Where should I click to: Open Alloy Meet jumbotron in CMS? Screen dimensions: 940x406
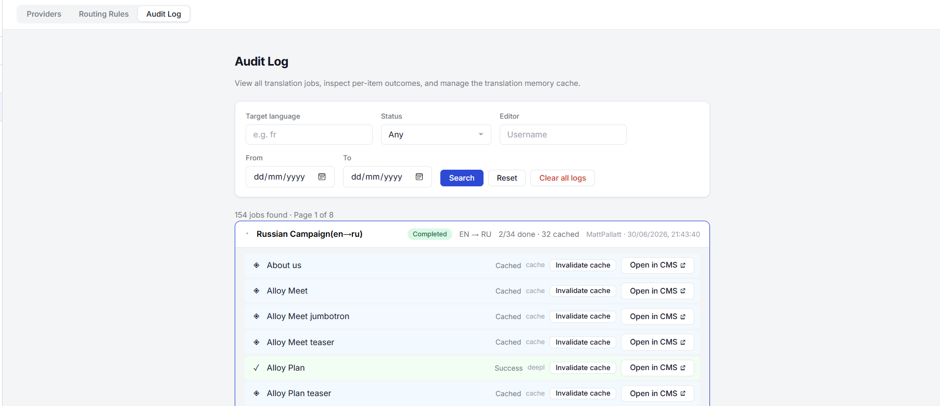pos(657,316)
